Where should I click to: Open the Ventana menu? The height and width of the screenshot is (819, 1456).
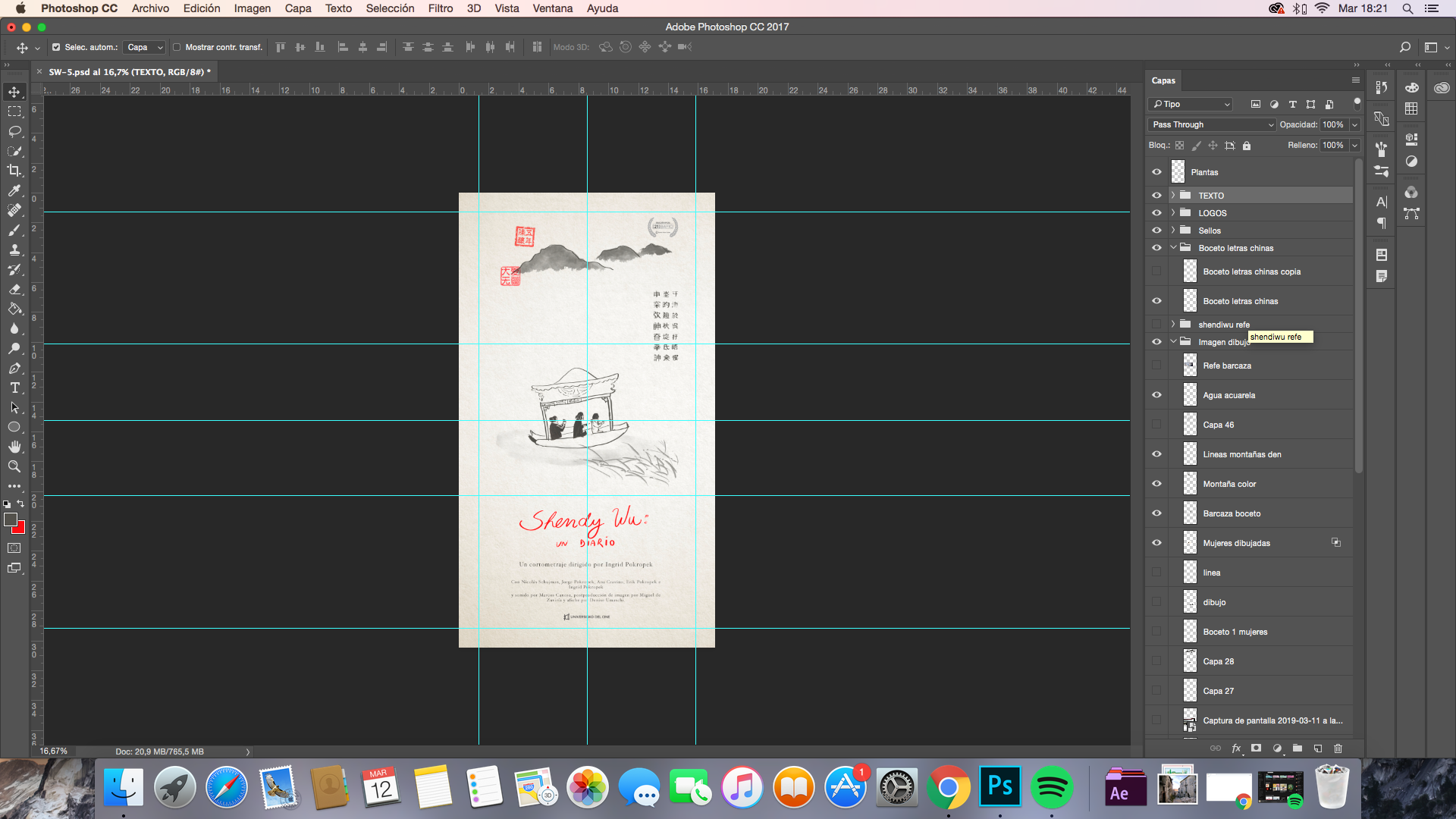point(552,8)
